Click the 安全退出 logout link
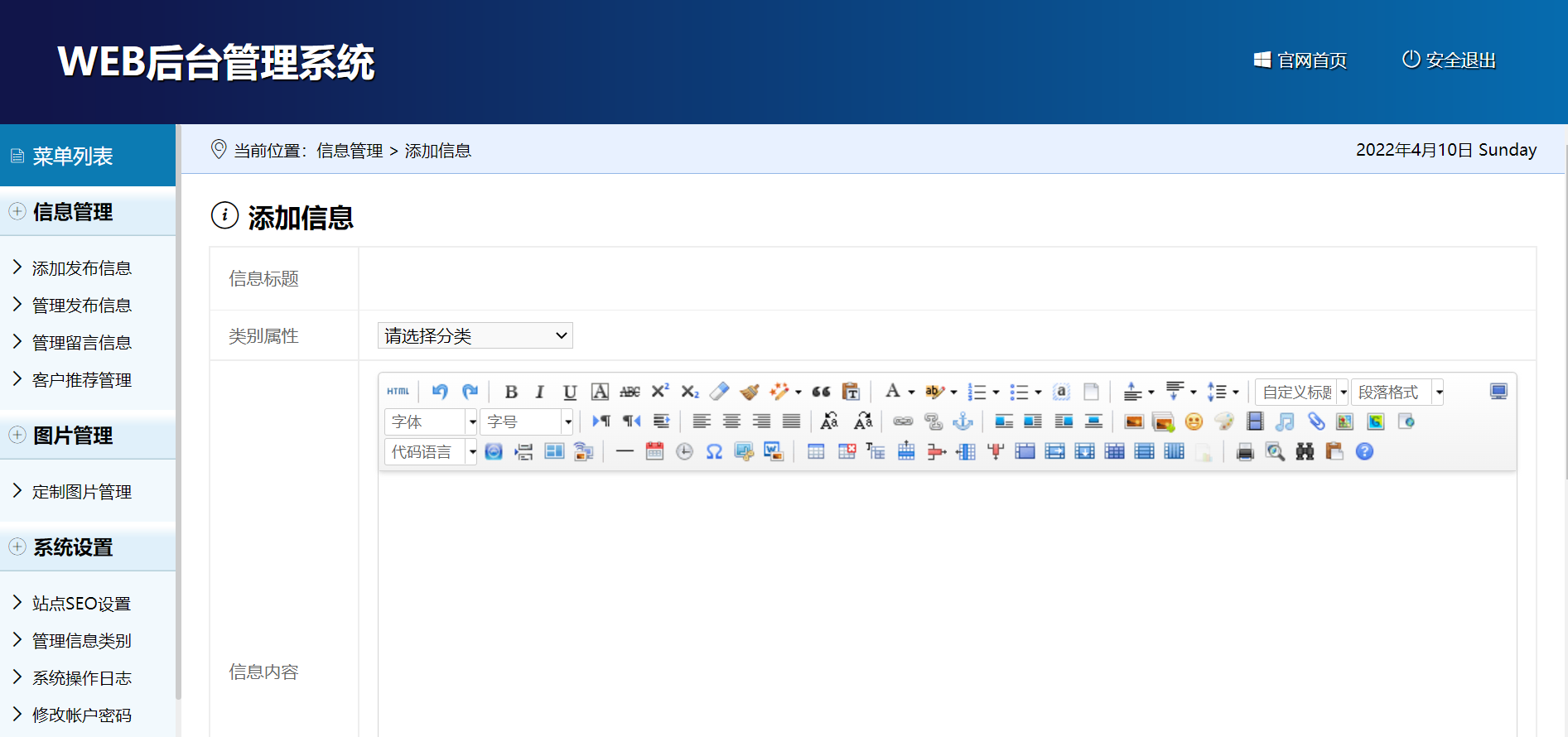 pos(1450,60)
